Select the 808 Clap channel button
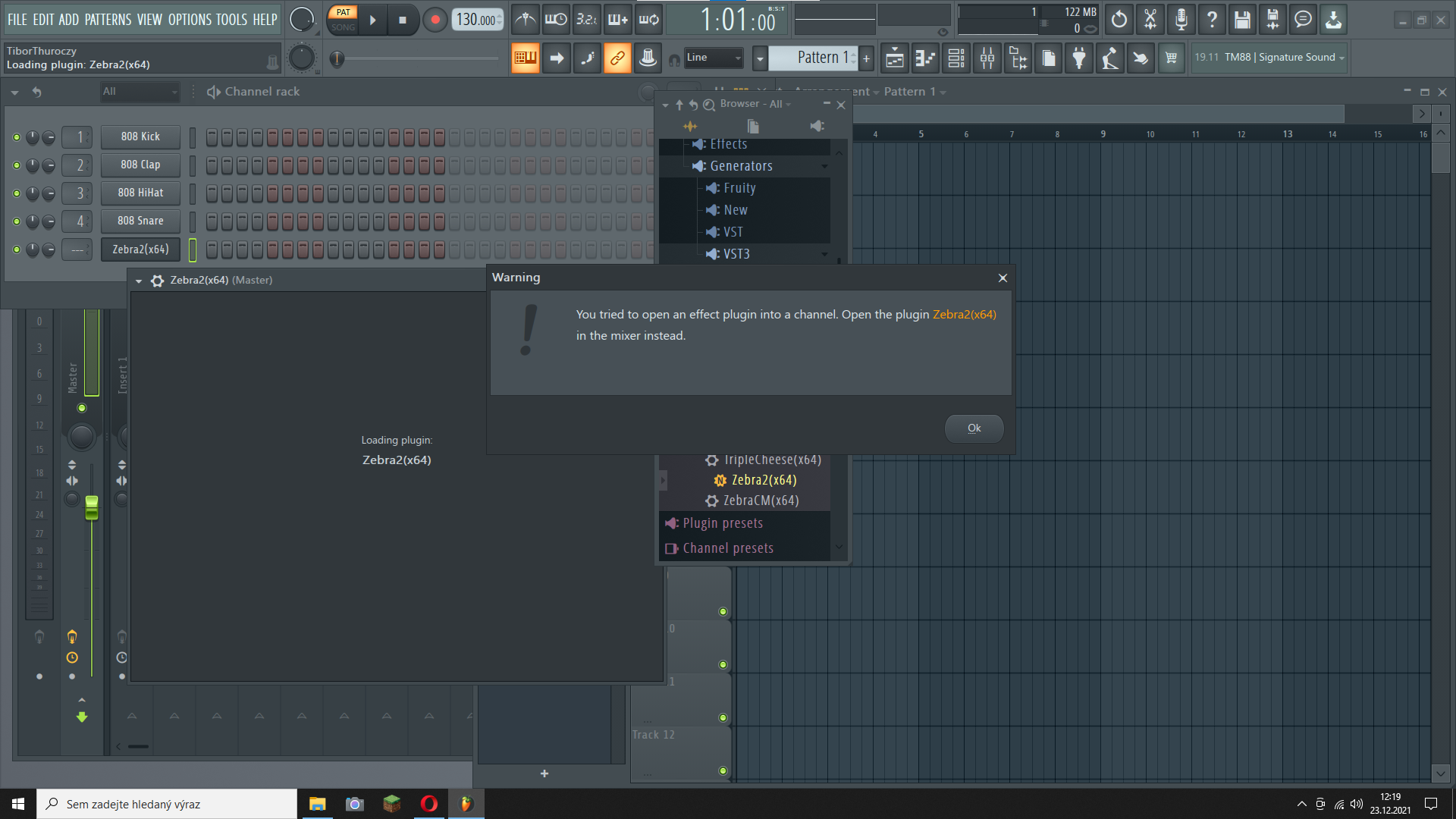The image size is (1456, 819). point(140,165)
